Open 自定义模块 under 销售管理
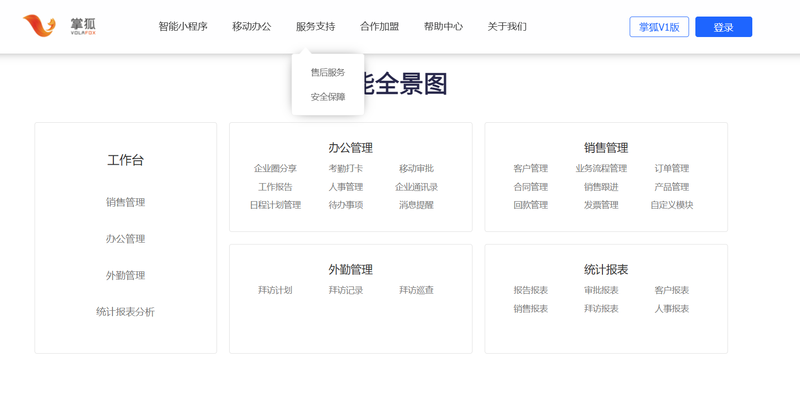Viewport: 800px width, 397px height. click(672, 205)
